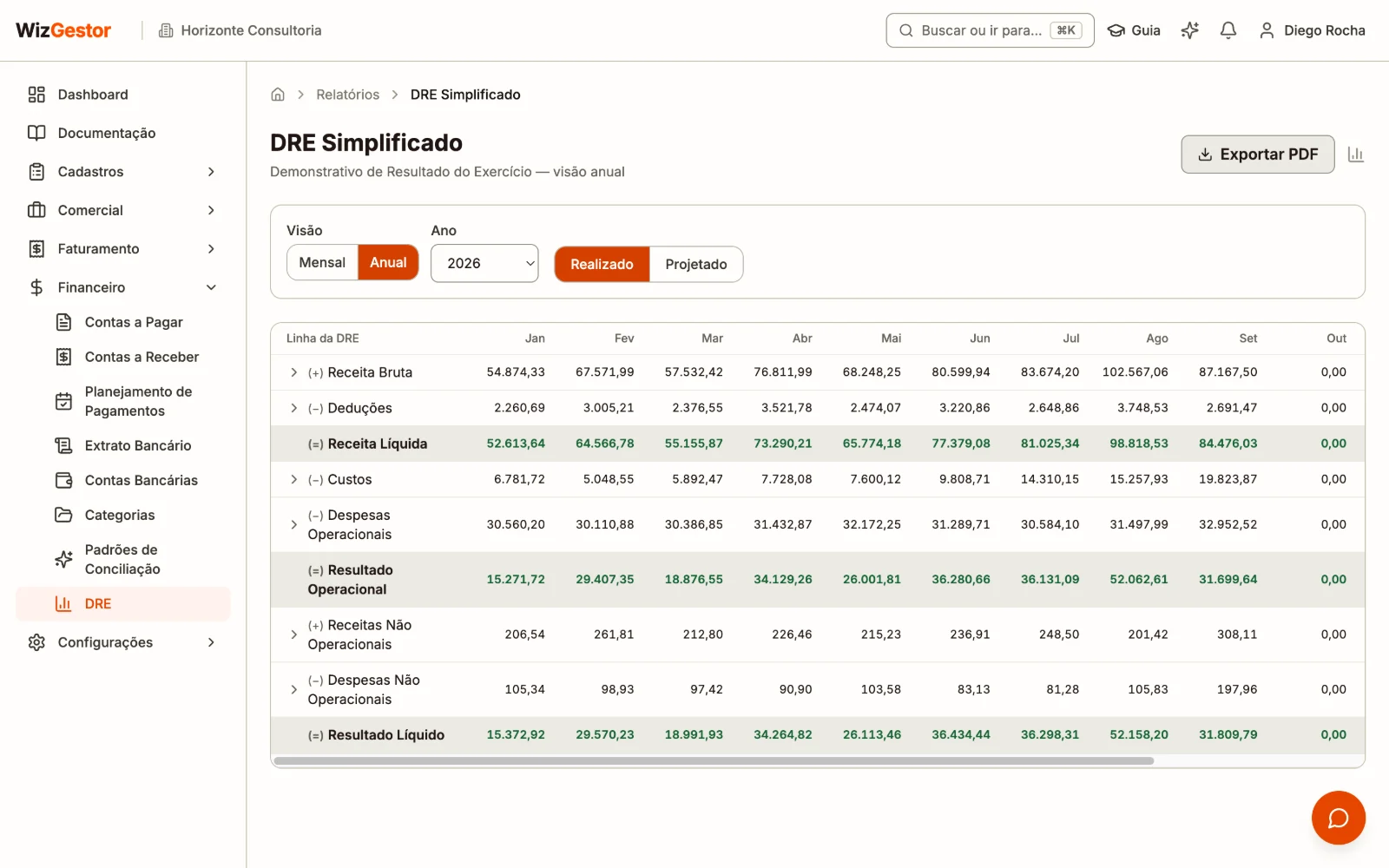Click the Extrato Bancário icon
The height and width of the screenshot is (868, 1389).
[63, 445]
